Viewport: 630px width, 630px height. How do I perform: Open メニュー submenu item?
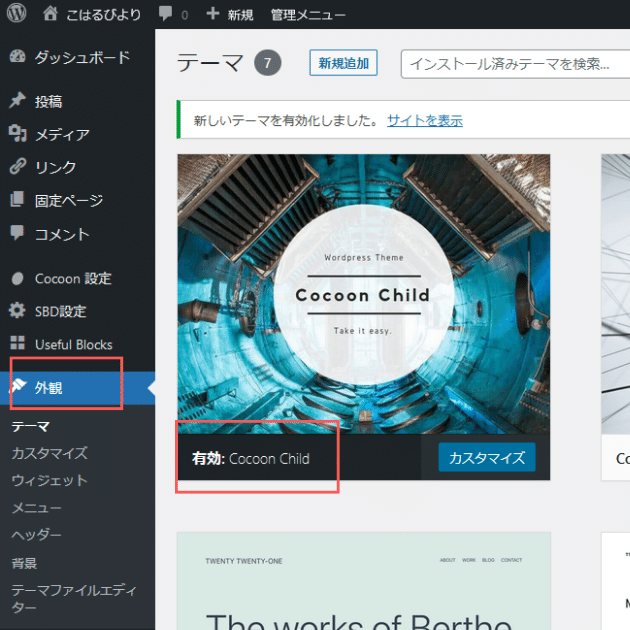[x=37, y=508]
